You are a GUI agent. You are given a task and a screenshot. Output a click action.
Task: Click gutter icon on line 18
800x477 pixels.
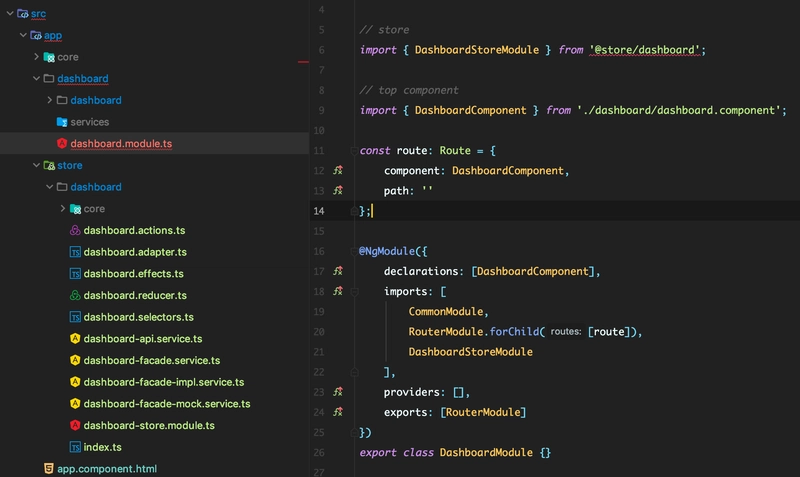(338, 291)
